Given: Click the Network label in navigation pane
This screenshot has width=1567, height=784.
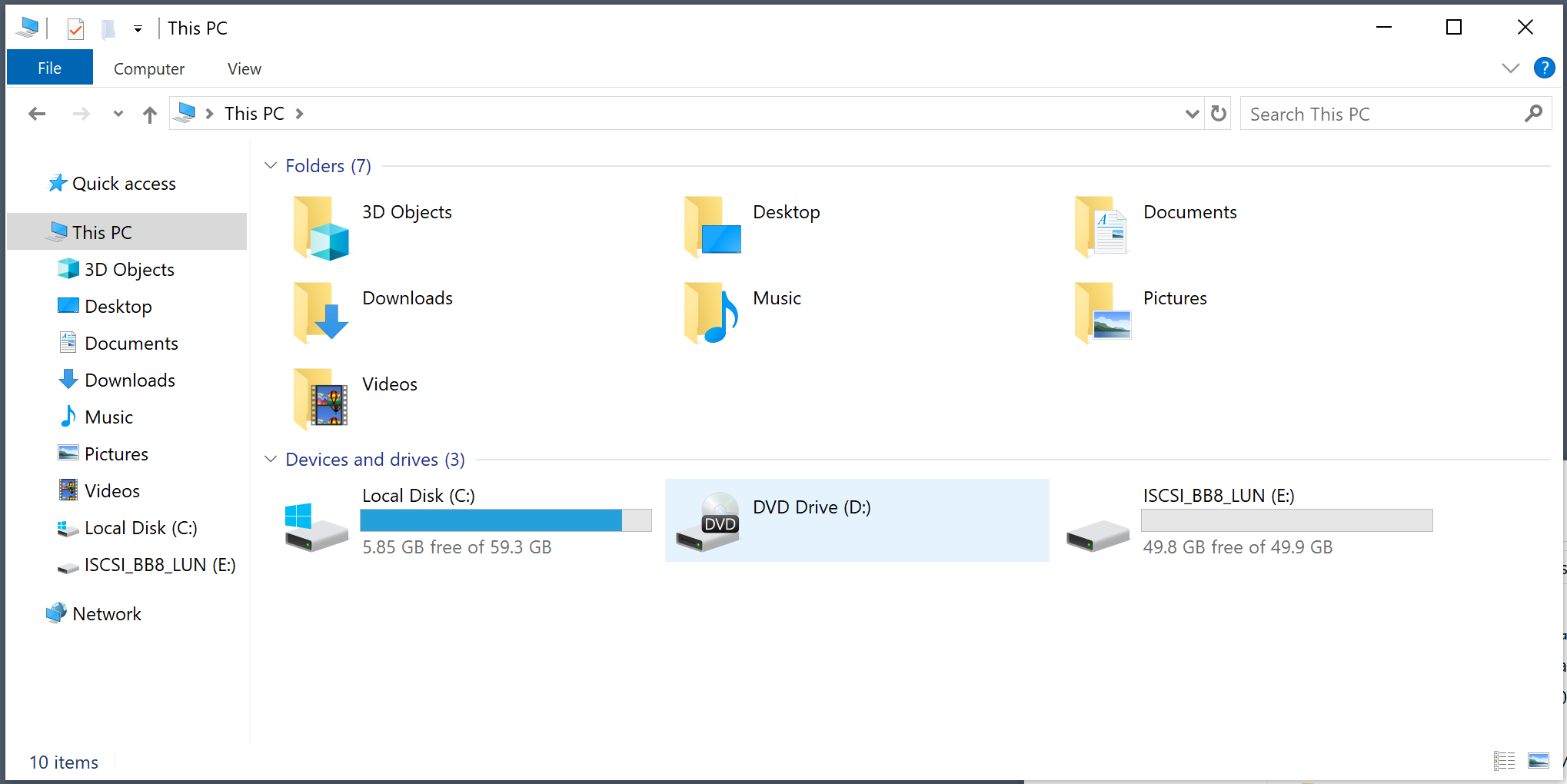Looking at the screenshot, I should pyautogui.click(x=107, y=613).
